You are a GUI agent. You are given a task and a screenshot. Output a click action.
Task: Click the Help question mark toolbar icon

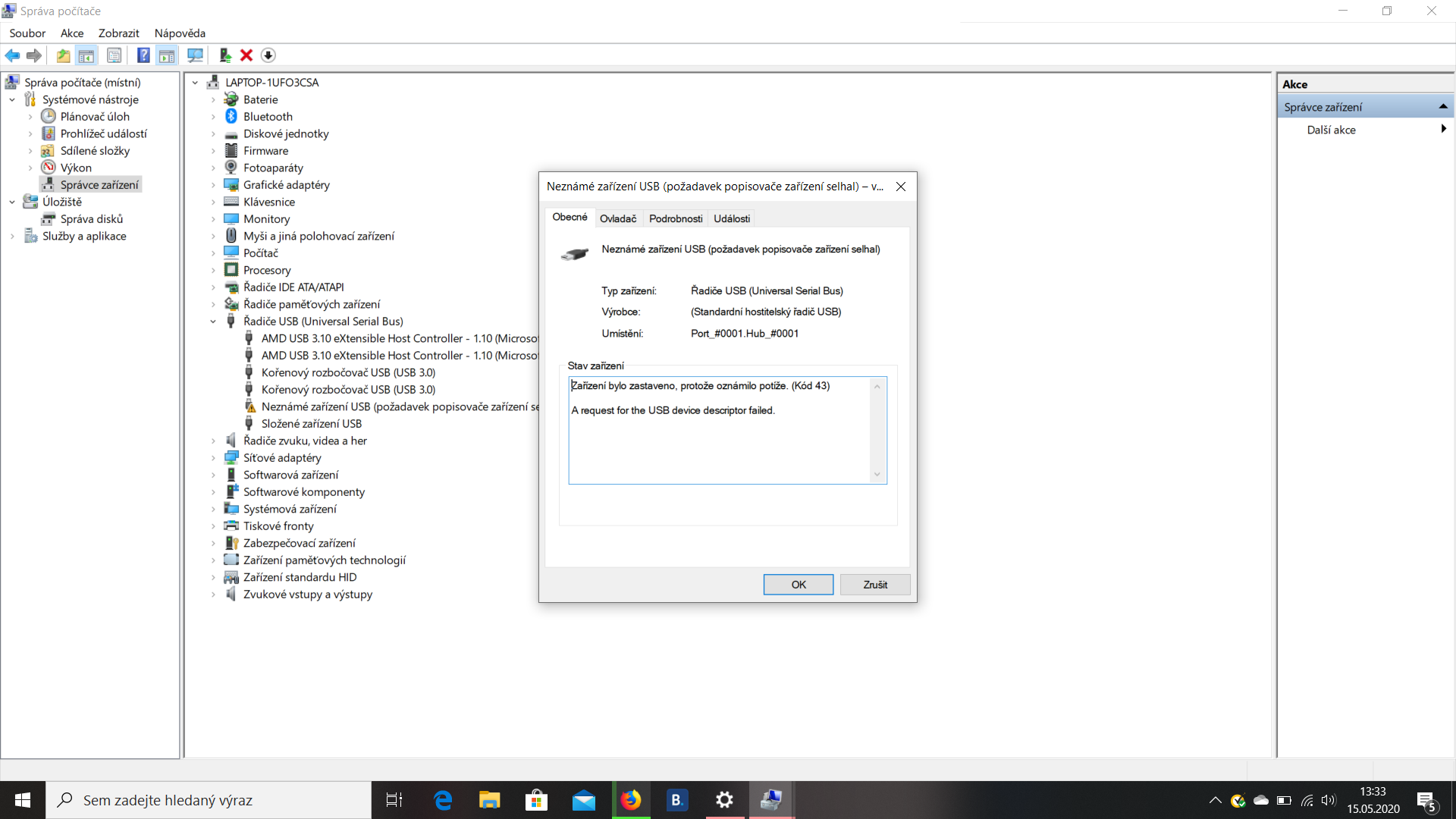pos(143,55)
